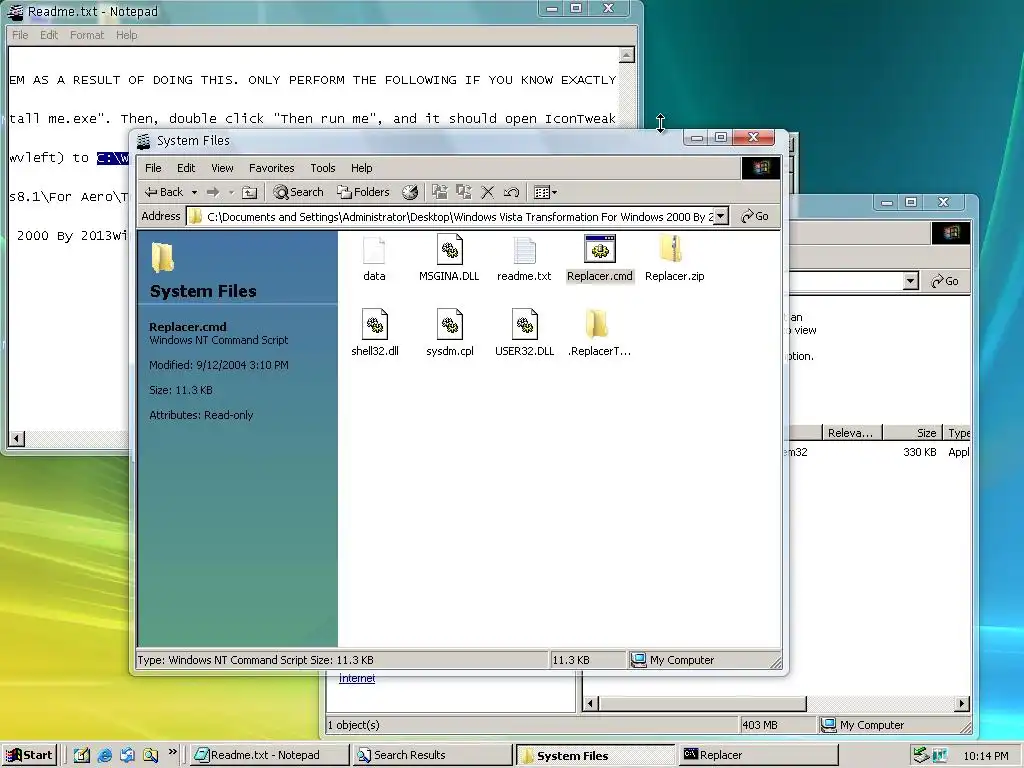This screenshot has width=1024, height=768.
Task: Expand Search Results address dropdown
Action: point(910,281)
